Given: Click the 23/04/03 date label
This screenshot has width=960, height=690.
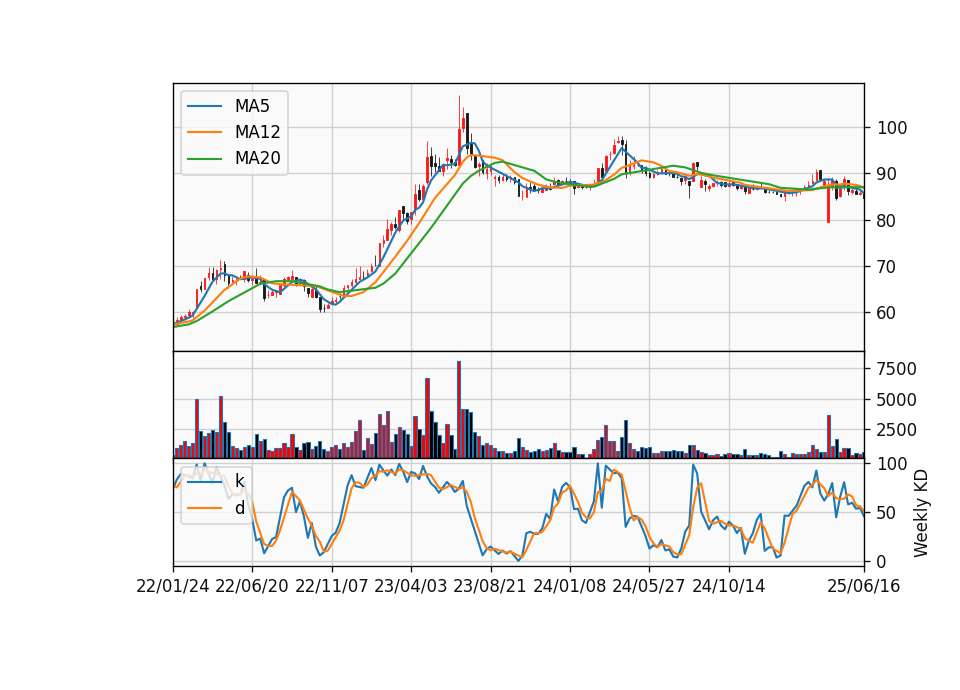Looking at the screenshot, I should point(411,586).
